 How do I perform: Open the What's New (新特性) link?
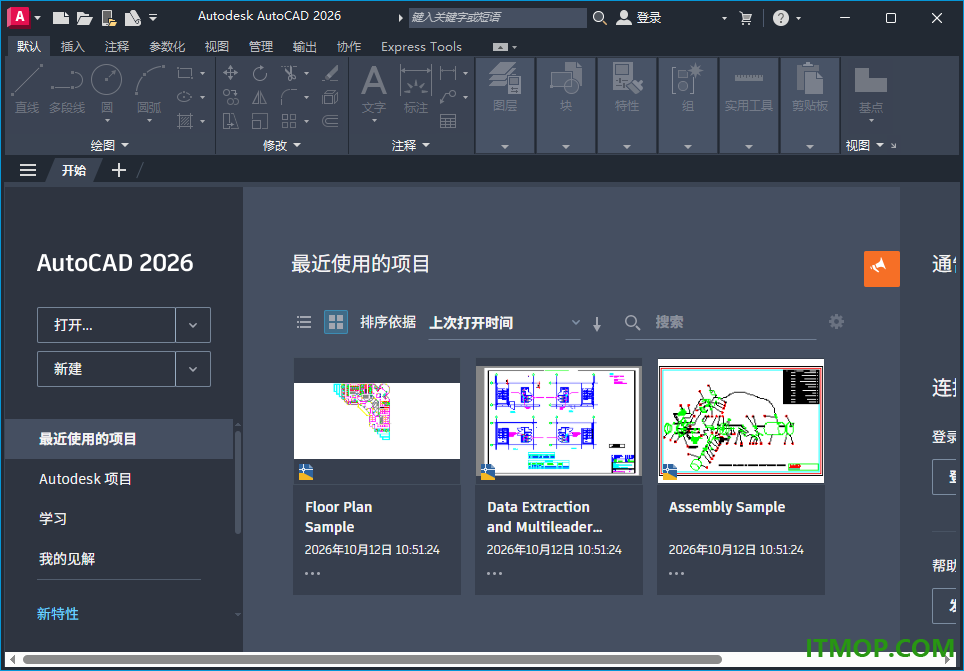tap(58, 613)
